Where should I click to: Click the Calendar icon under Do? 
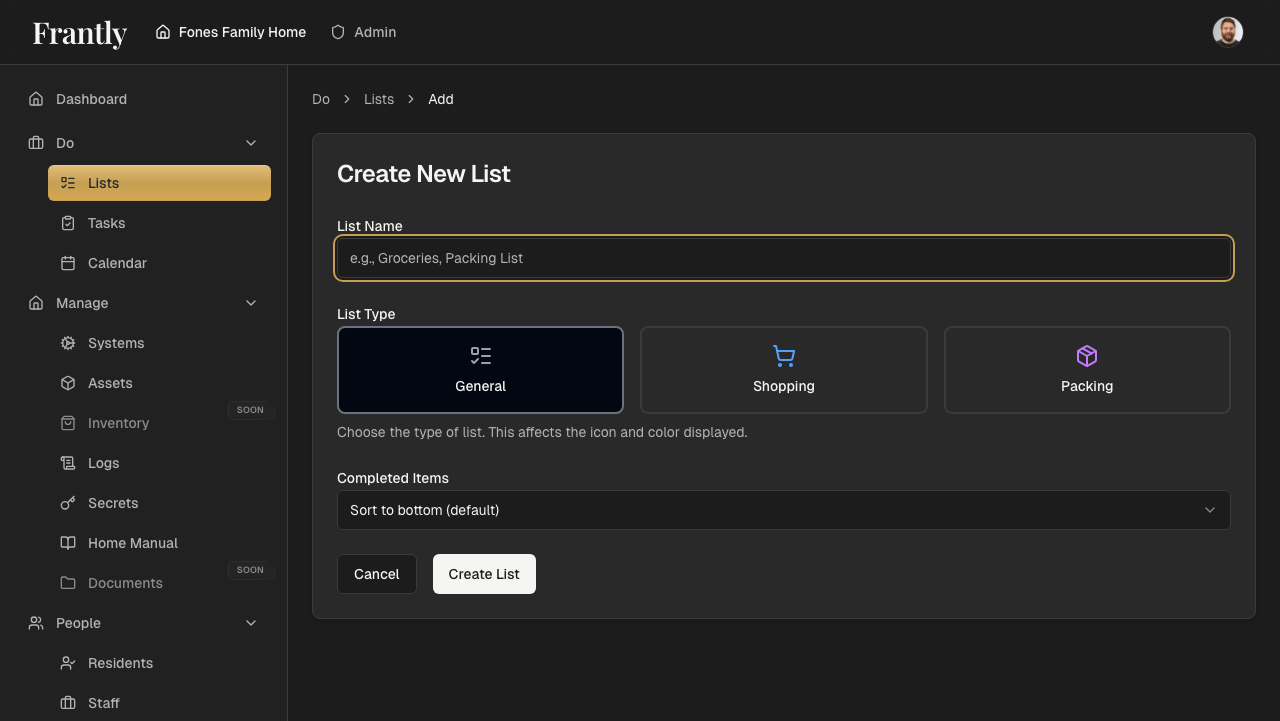click(x=67, y=263)
